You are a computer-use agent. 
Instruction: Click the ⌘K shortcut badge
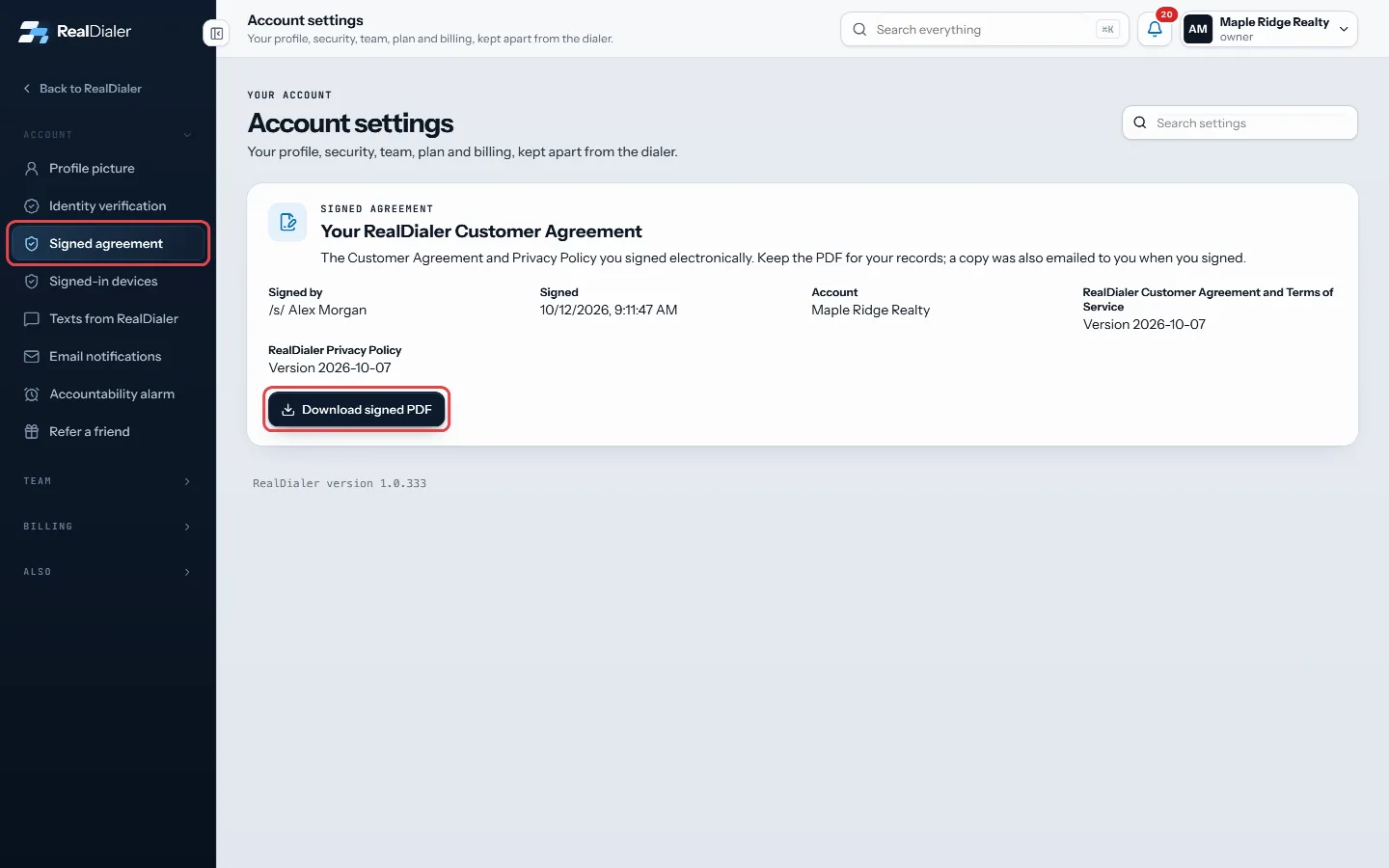tap(1107, 30)
